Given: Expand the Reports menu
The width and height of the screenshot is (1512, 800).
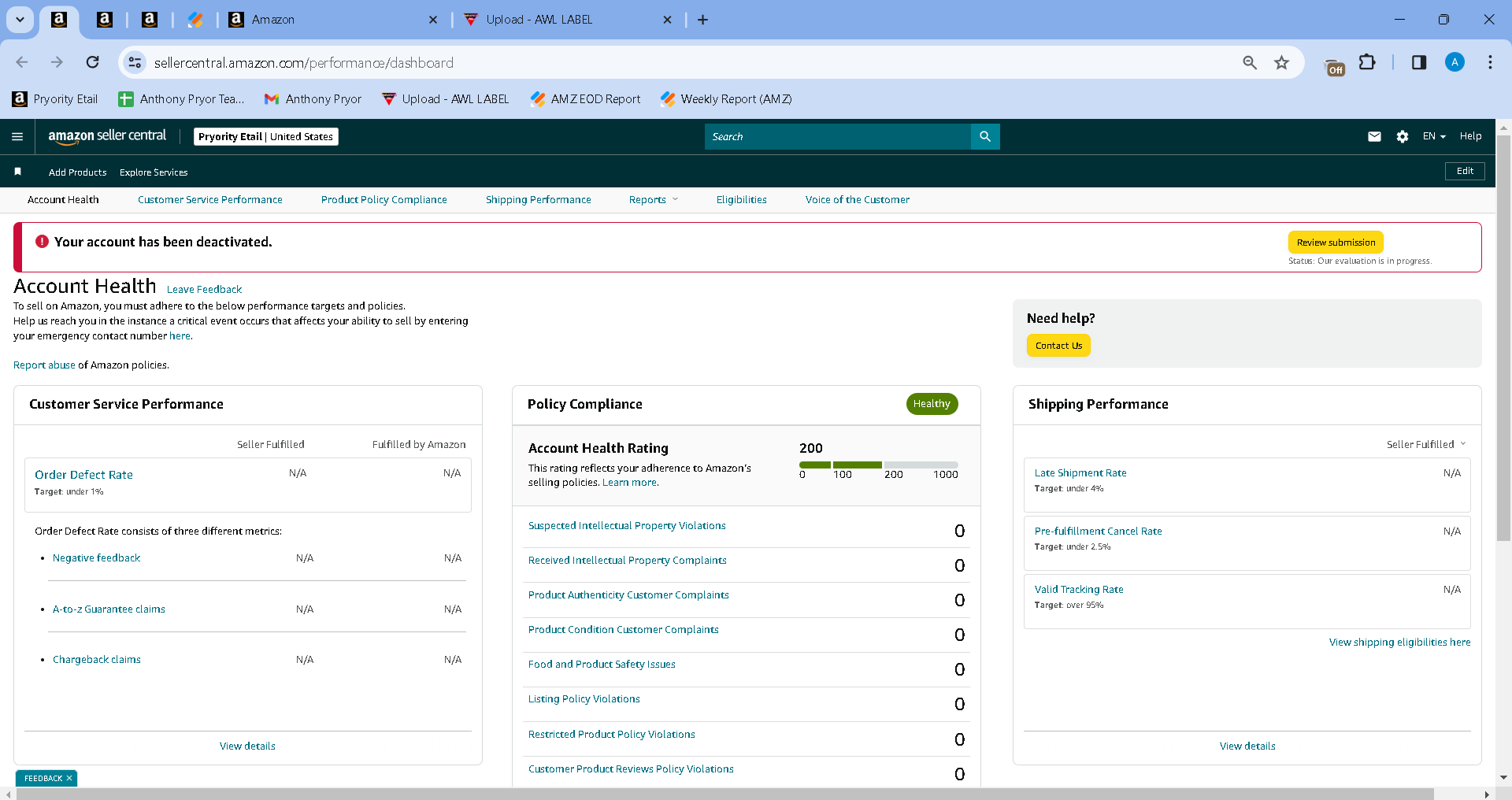Looking at the screenshot, I should click(x=653, y=199).
